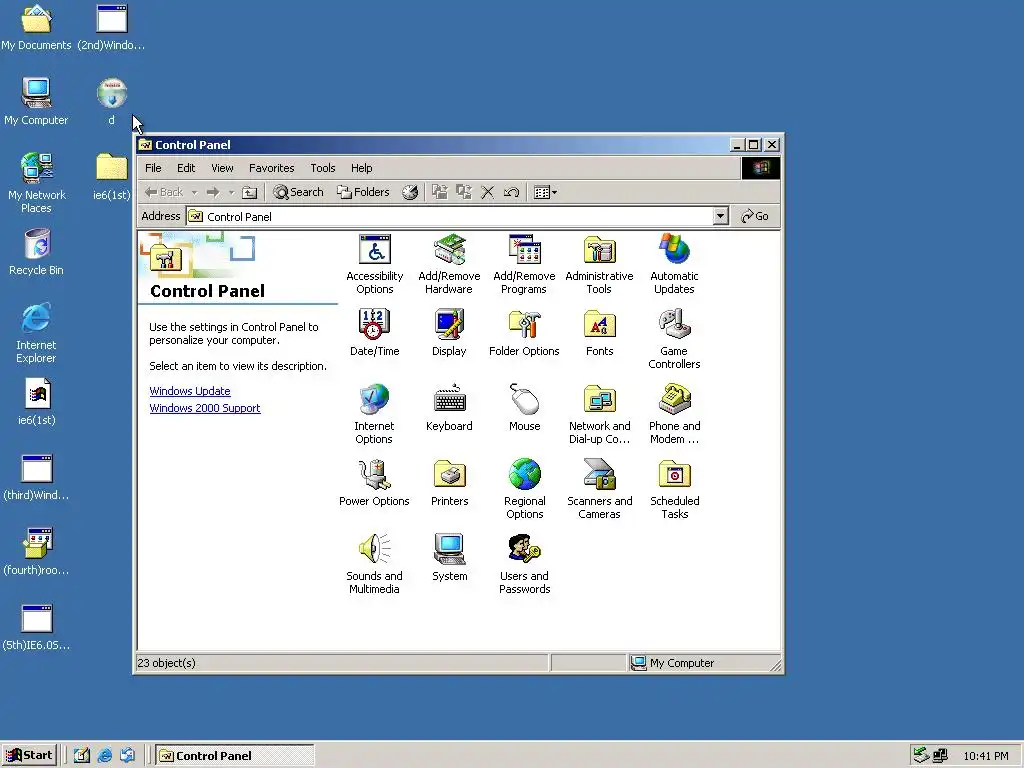Open the View menu
Image resolution: width=1024 pixels, height=768 pixels.
click(x=222, y=168)
